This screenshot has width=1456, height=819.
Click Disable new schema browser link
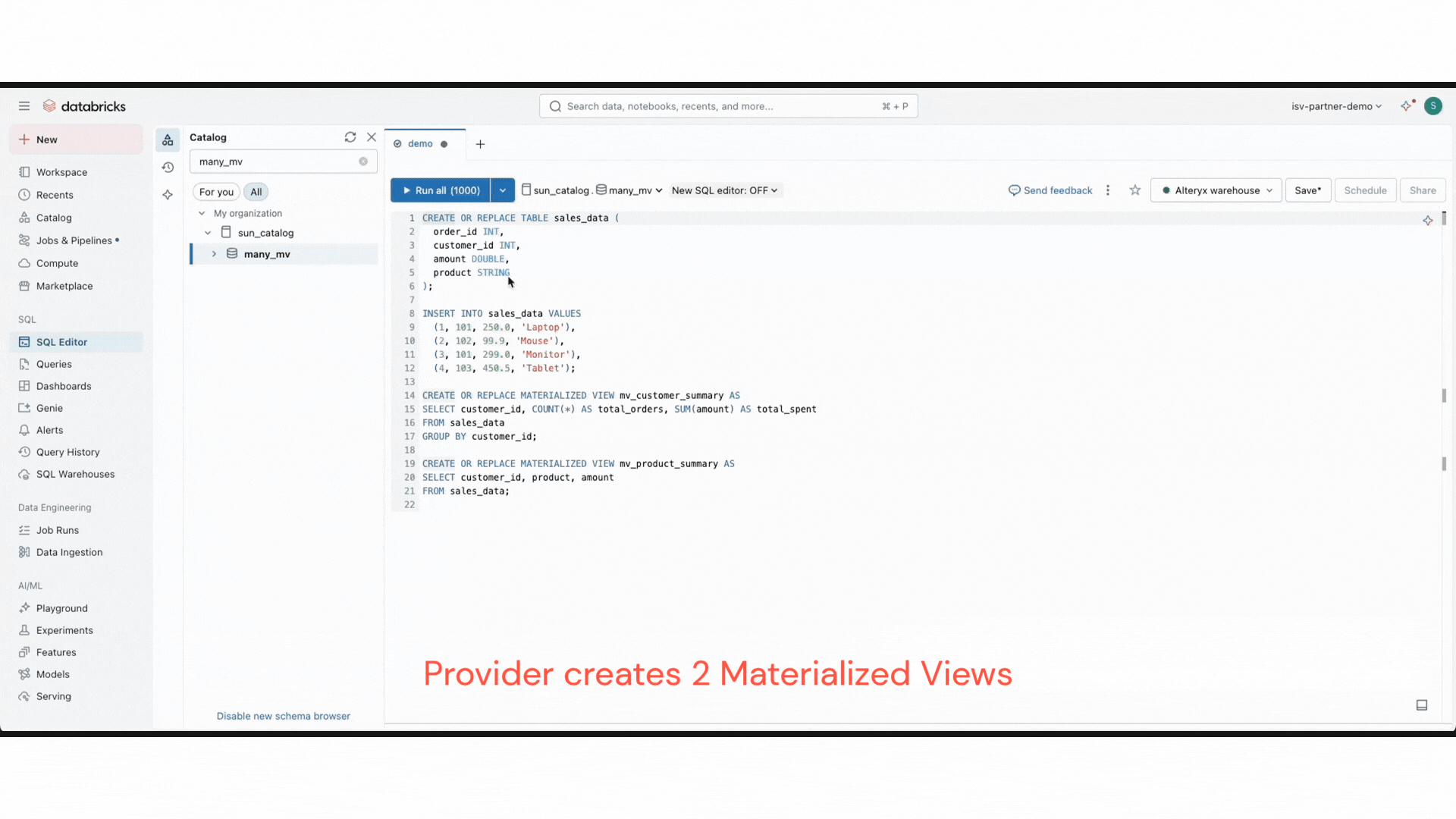(x=283, y=716)
